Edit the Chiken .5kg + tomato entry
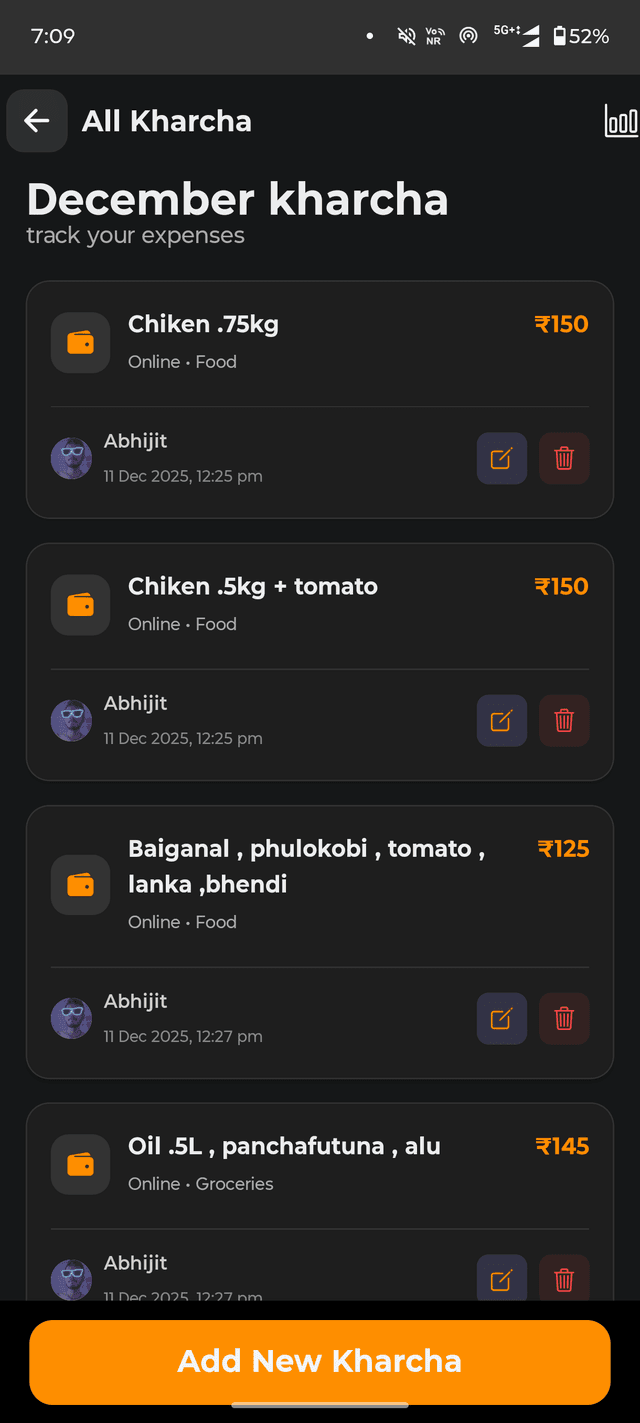 pos(501,720)
